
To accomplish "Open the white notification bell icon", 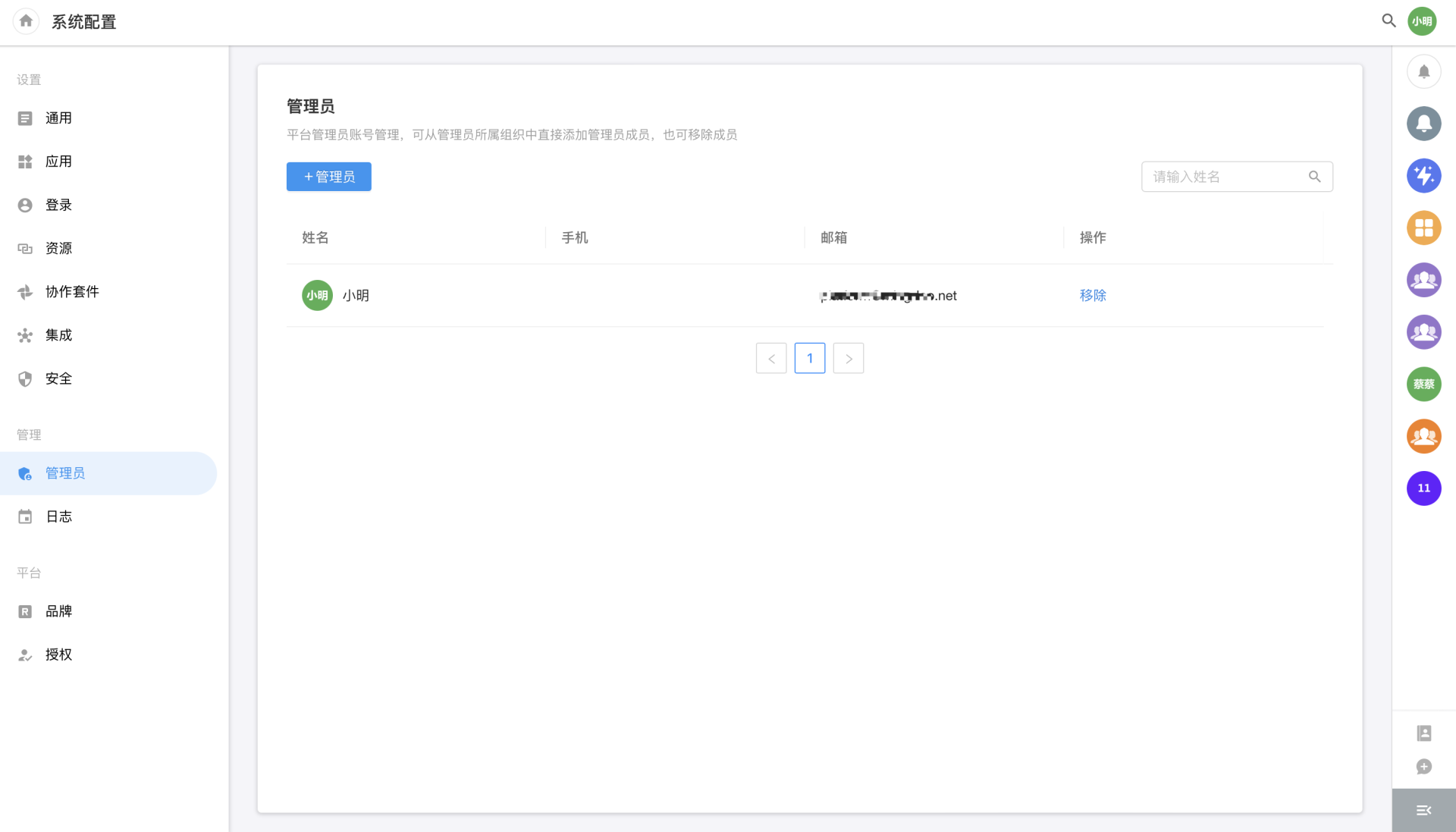I will tap(1423, 72).
